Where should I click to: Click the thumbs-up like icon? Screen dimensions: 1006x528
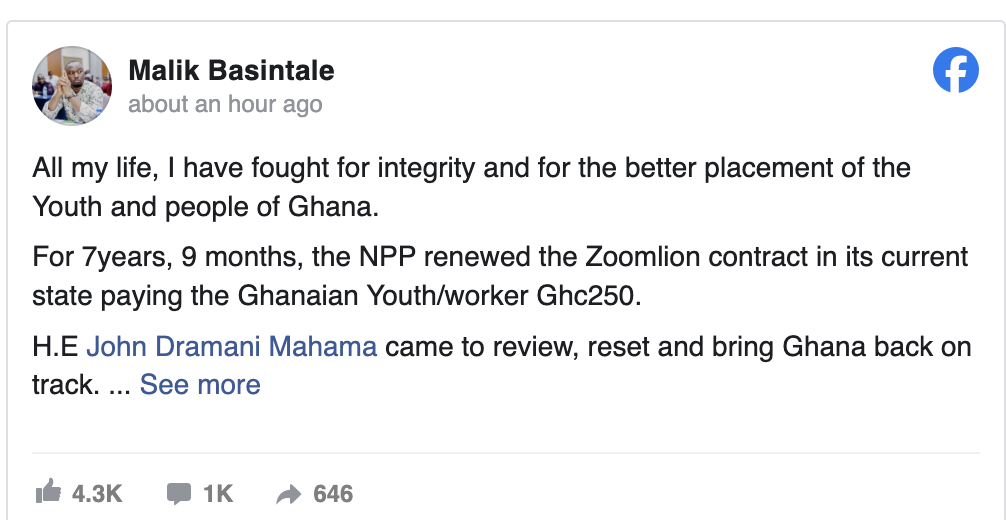48,492
